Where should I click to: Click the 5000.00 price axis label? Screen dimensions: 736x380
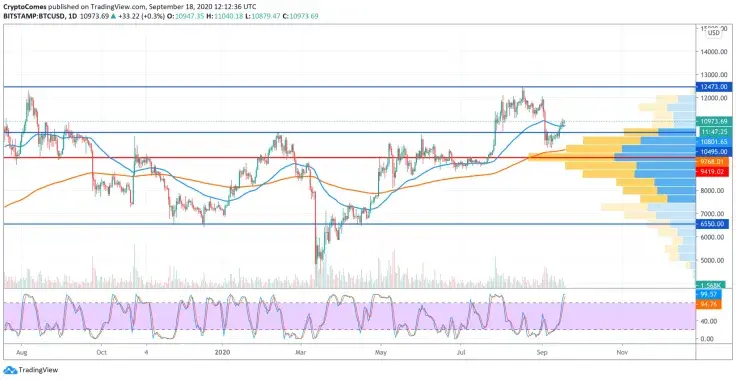(713, 260)
